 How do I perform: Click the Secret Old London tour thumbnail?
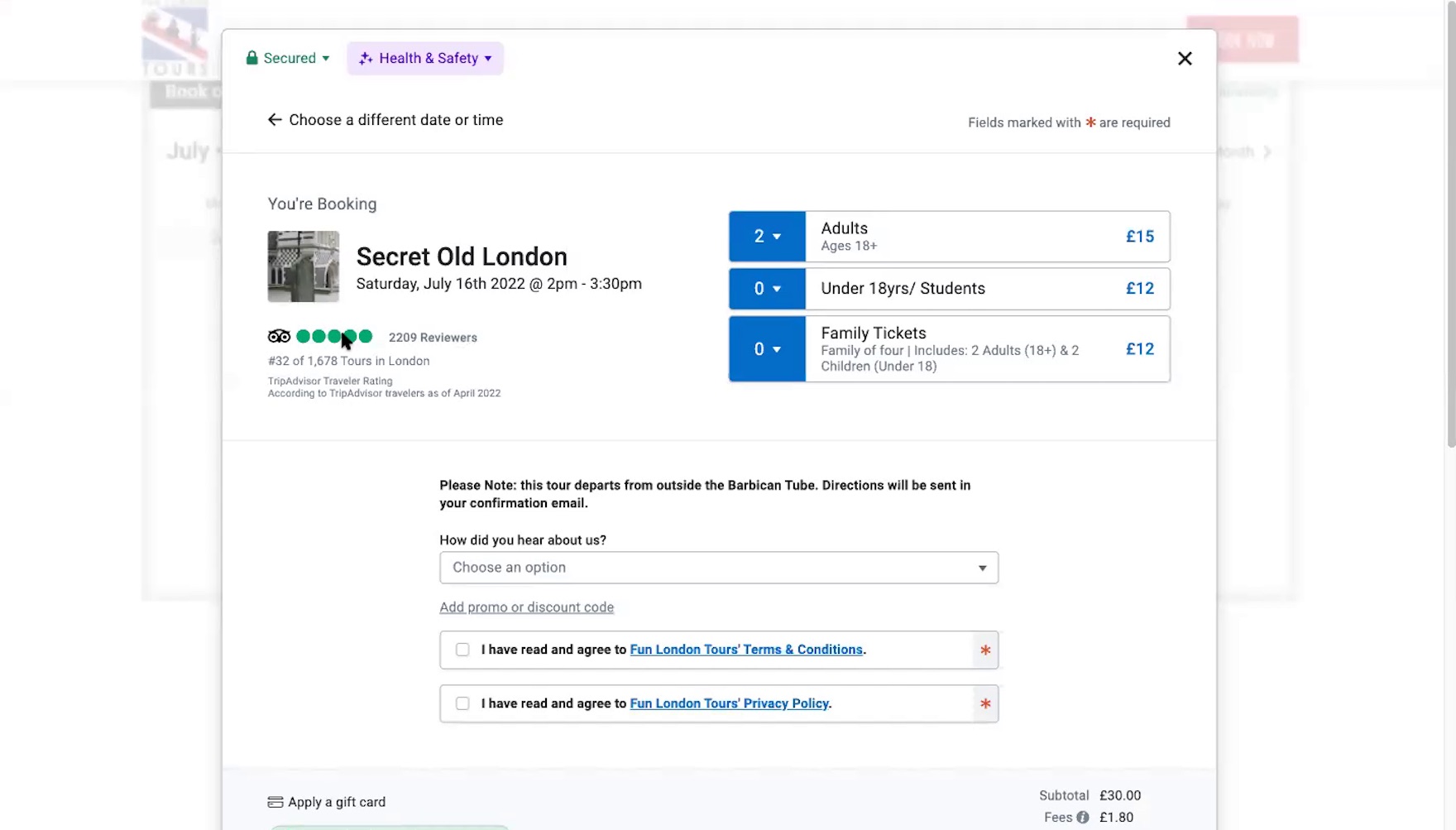(x=304, y=266)
